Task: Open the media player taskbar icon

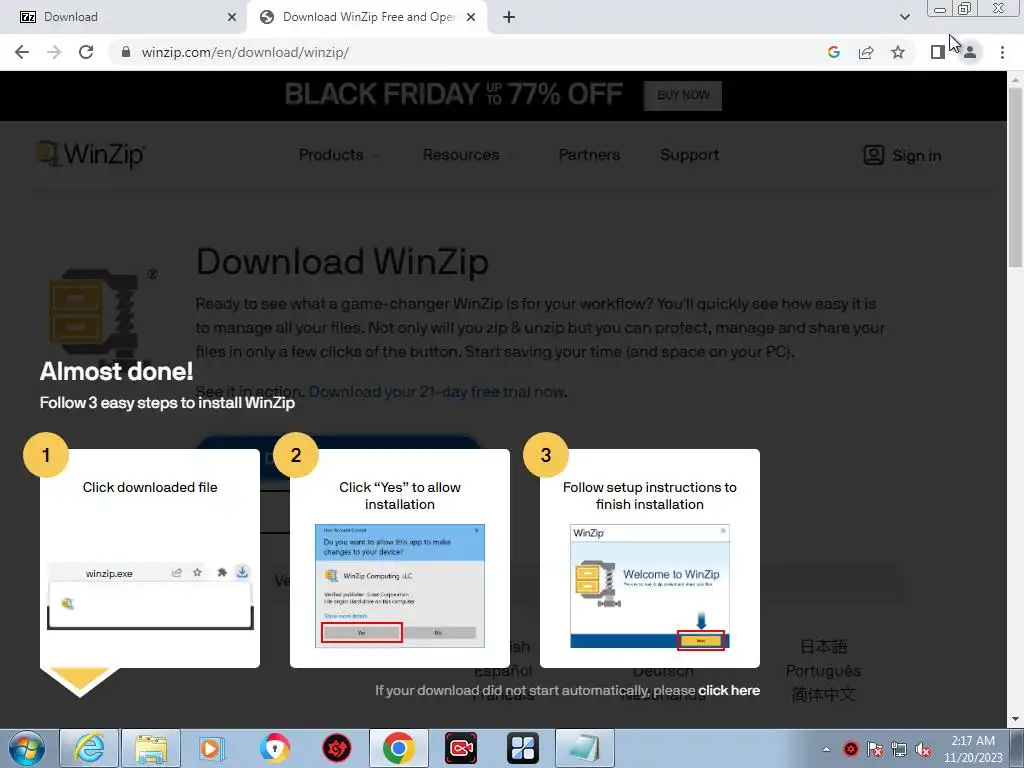Action: (x=212, y=748)
